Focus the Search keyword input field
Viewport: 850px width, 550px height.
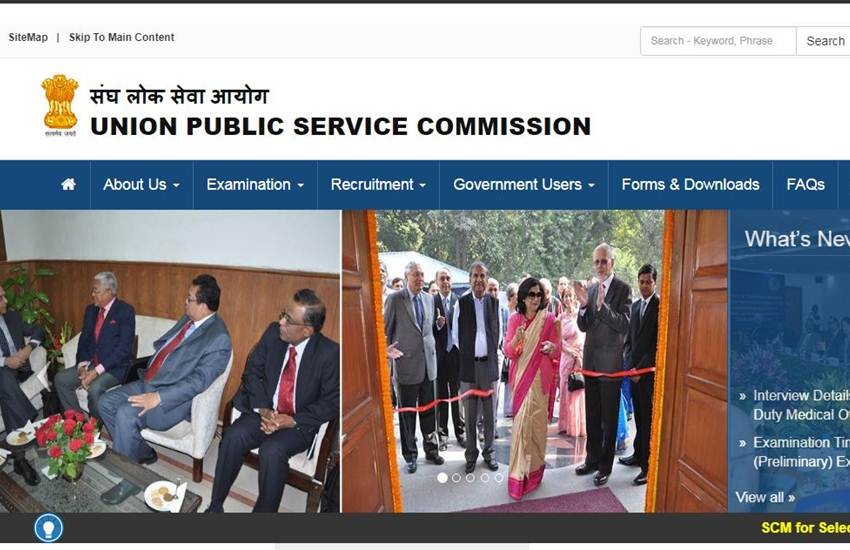(x=718, y=41)
